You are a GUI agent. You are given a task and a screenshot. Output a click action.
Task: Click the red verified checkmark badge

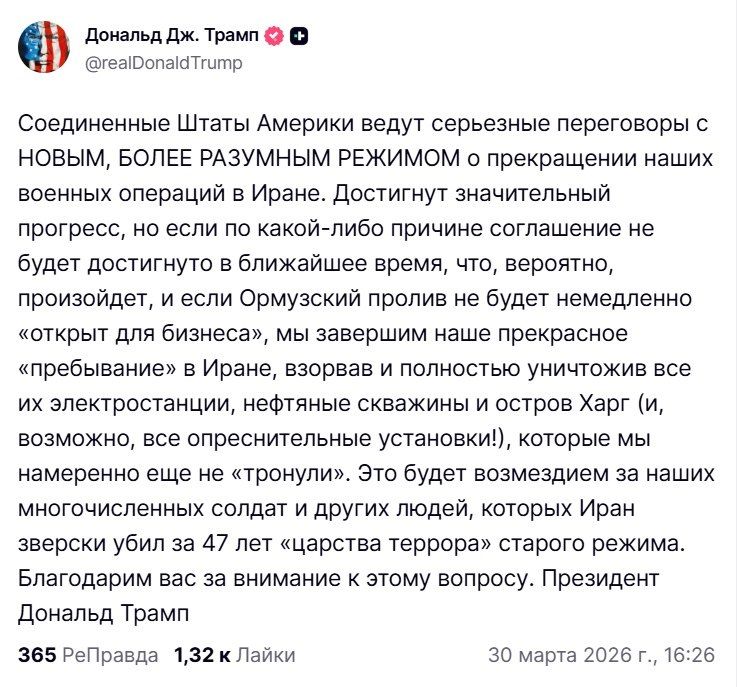click(x=275, y=37)
